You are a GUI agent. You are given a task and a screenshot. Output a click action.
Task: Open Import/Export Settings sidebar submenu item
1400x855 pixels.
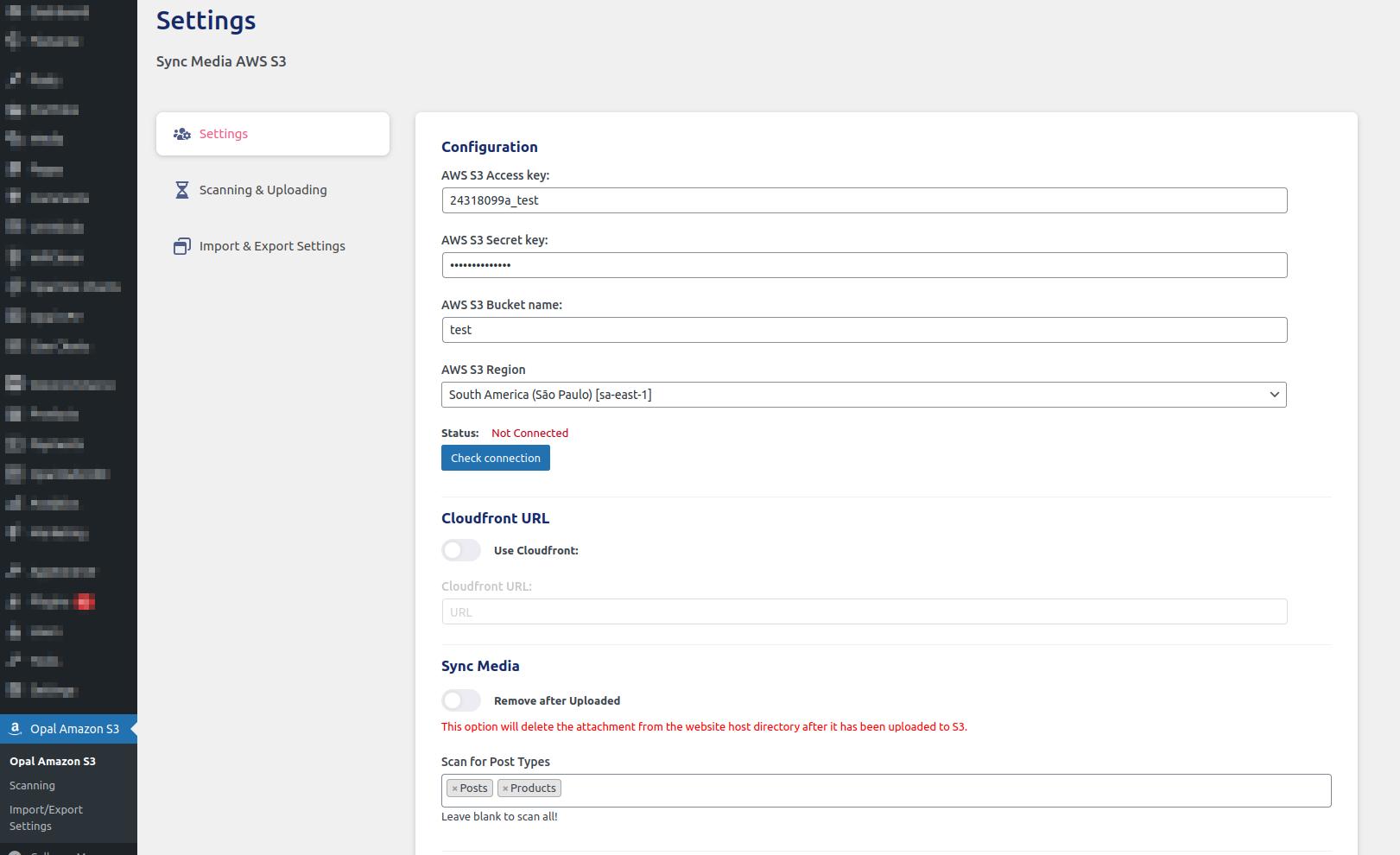46,817
